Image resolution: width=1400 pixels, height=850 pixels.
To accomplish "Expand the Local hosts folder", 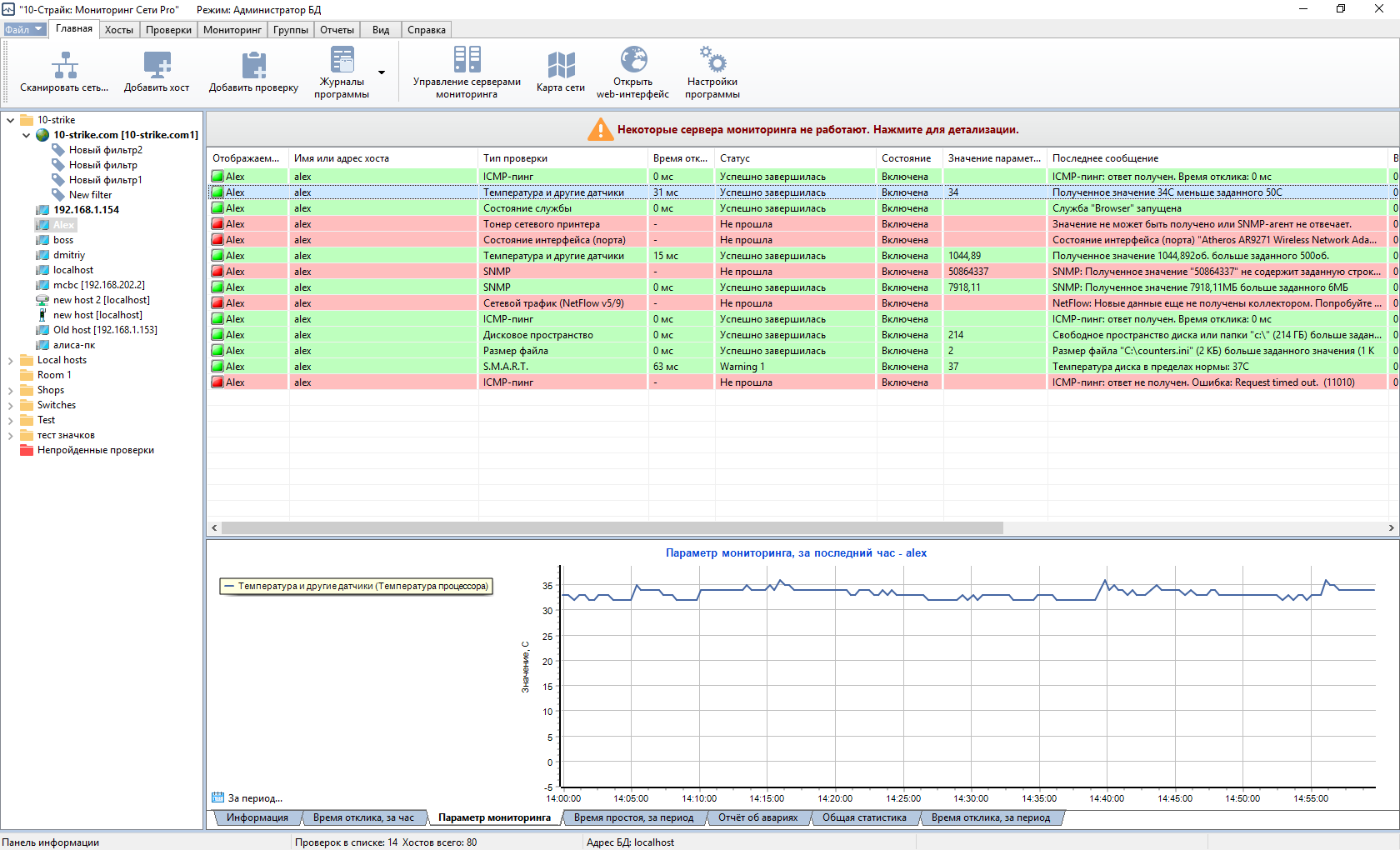I will click(10, 361).
